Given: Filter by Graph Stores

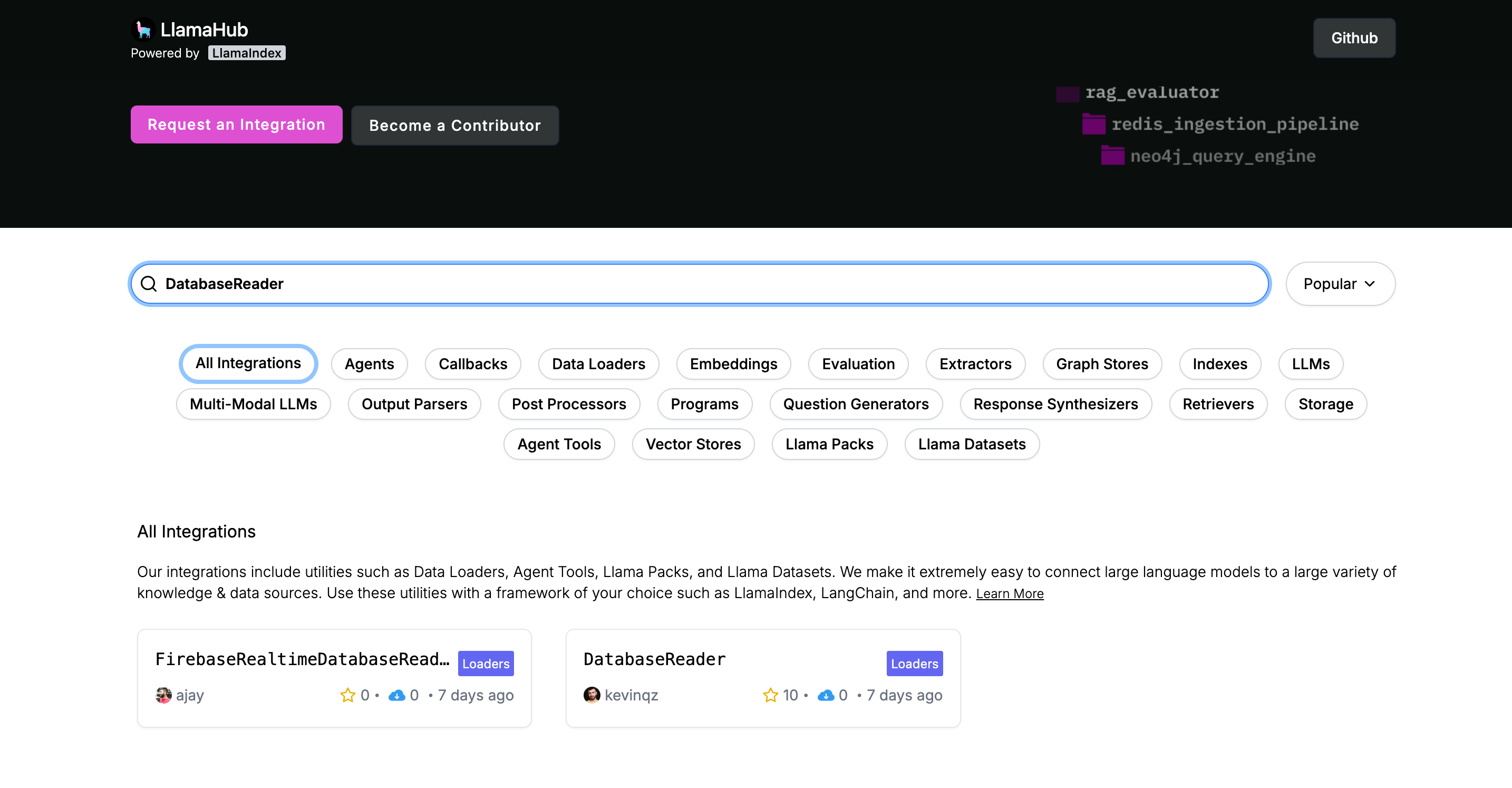Looking at the screenshot, I should pyautogui.click(x=1102, y=364).
